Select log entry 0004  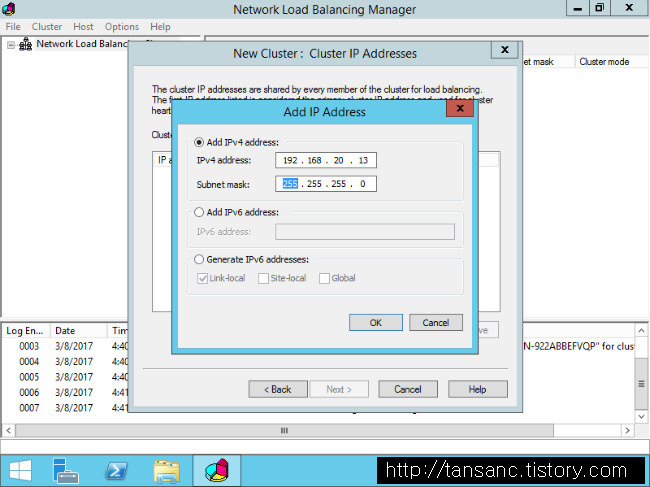coord(29,361)
